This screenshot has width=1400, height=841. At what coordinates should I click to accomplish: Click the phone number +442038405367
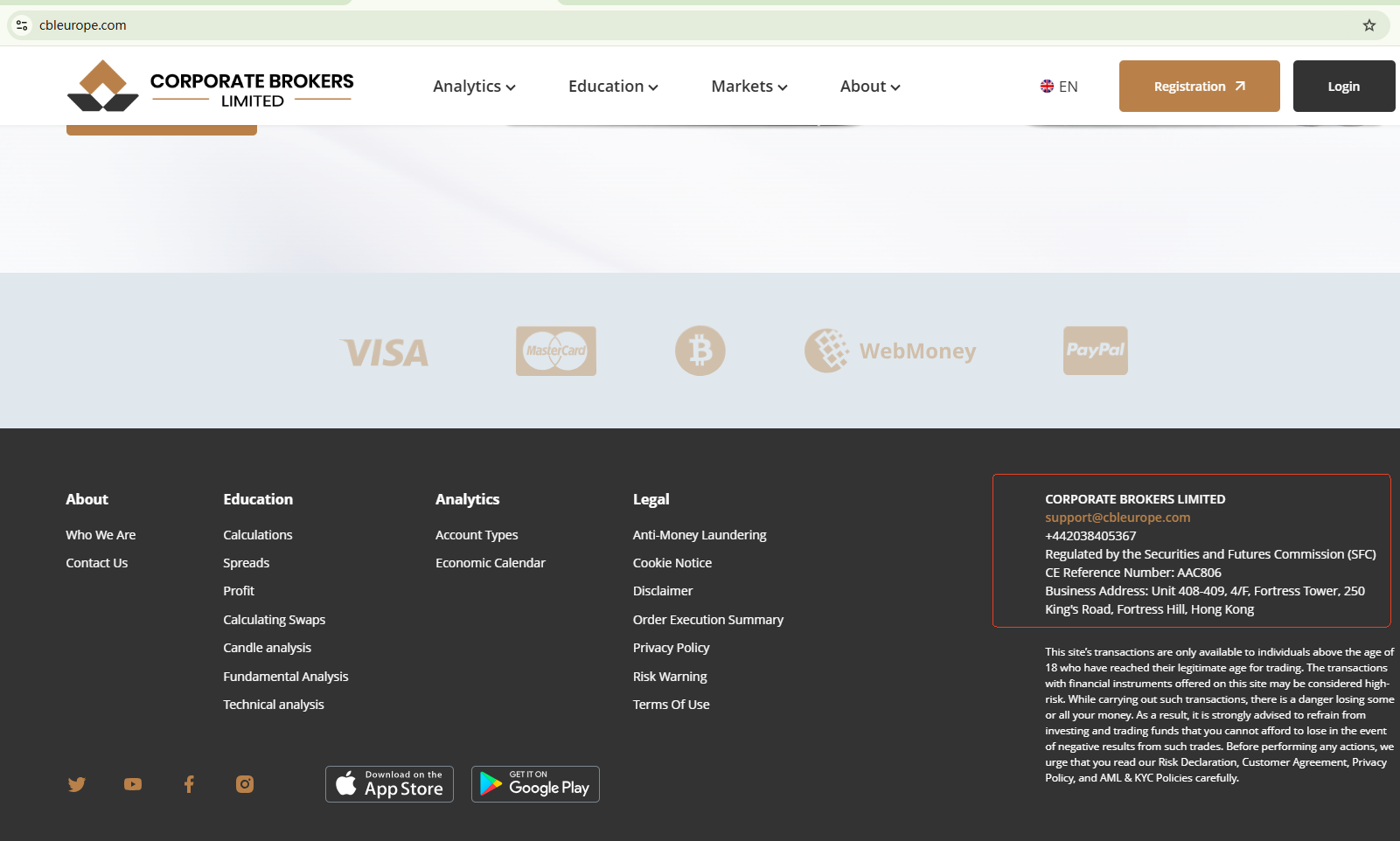click(1090, 536)
